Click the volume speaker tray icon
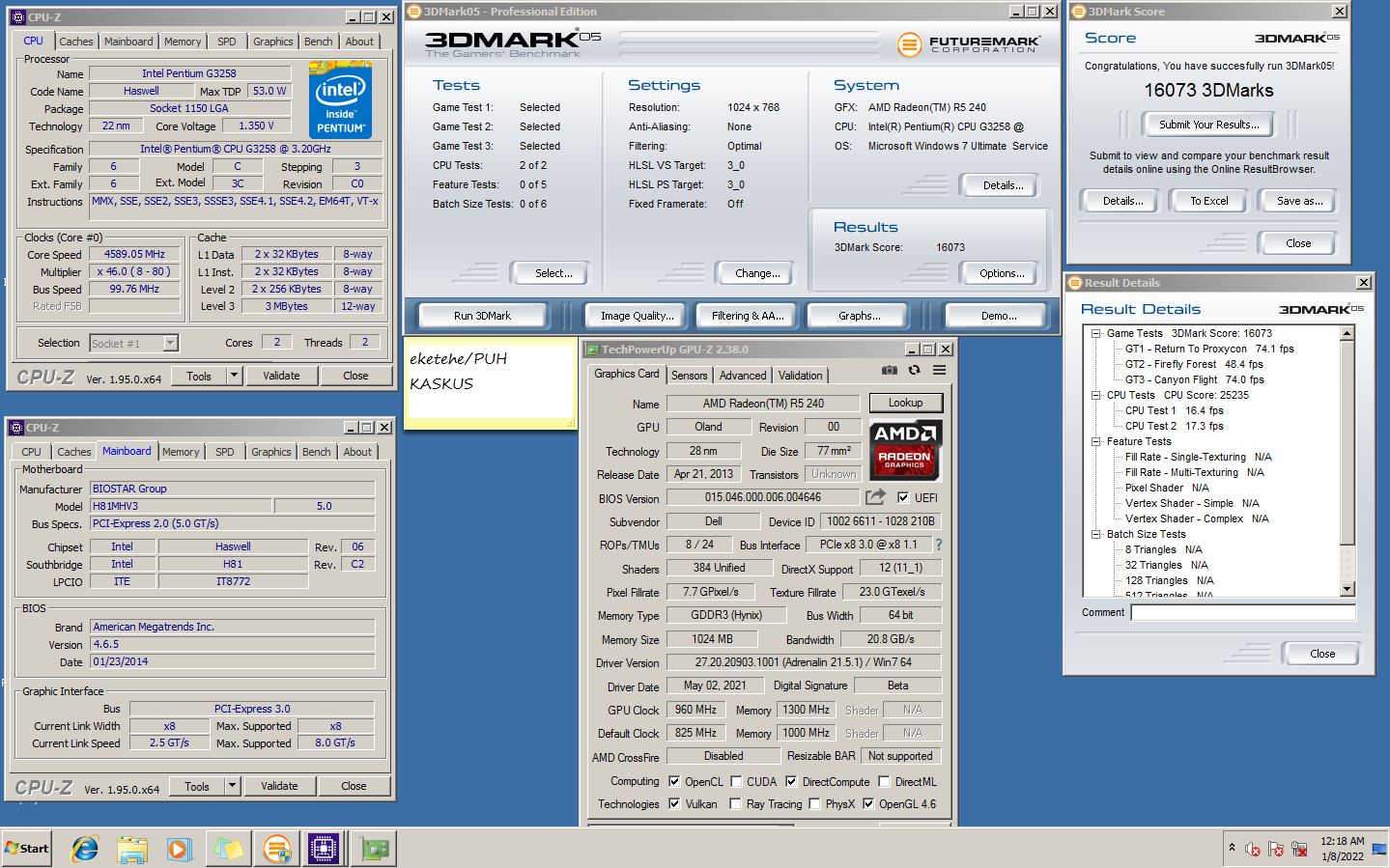The image size is (1390, 868). click(x=1253, y=849)
